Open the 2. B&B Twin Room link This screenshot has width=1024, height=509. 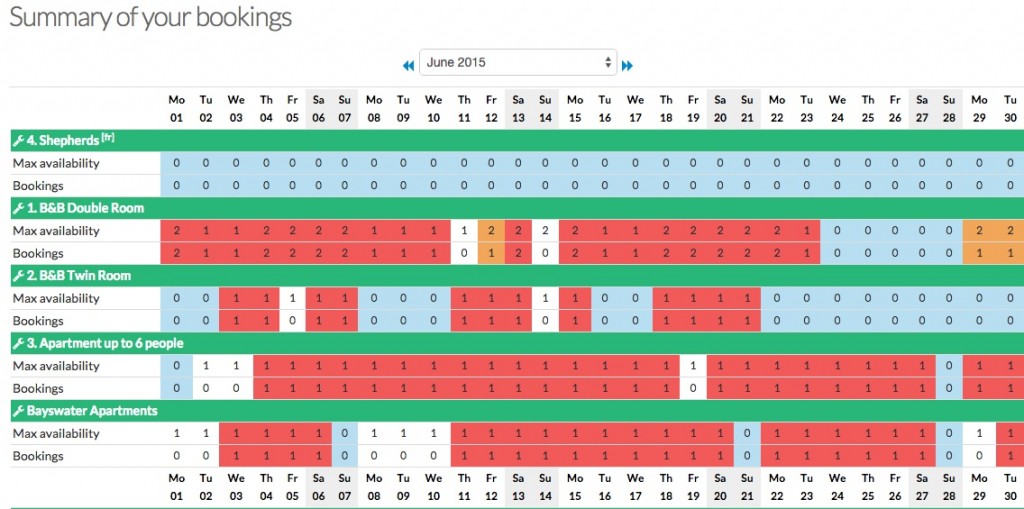(79, 276)
